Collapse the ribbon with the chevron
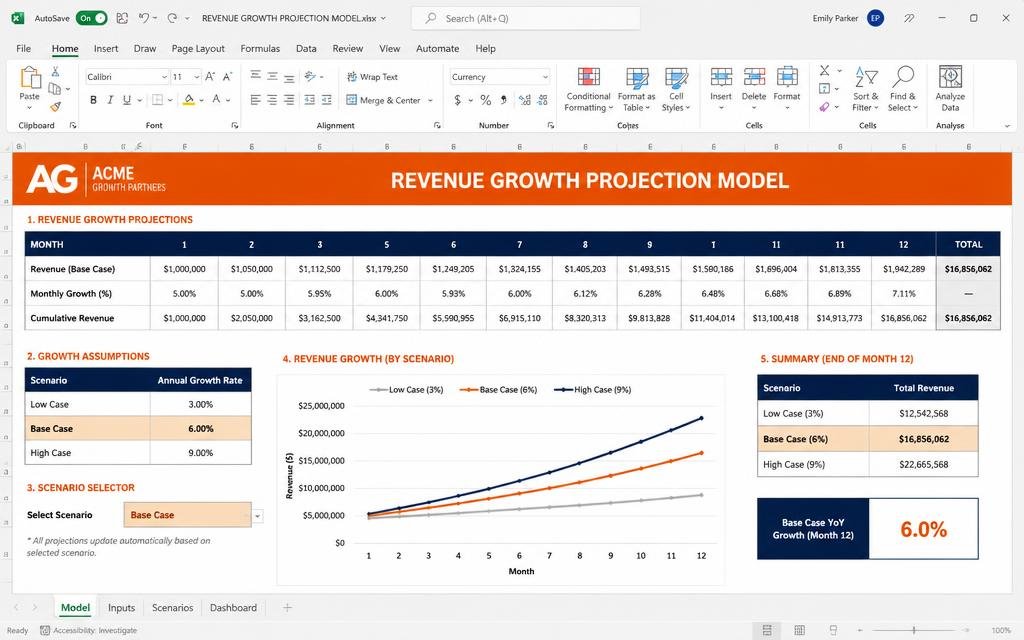 pos(1007,125)
